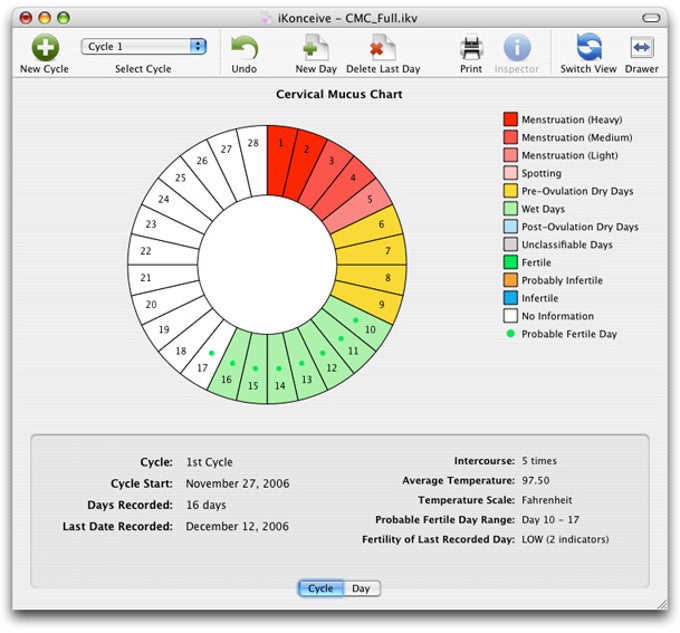The width and height of the screenshot is (680, 633).
Task: Click the December 12, 2006 date text
Action: coord(237,526)
